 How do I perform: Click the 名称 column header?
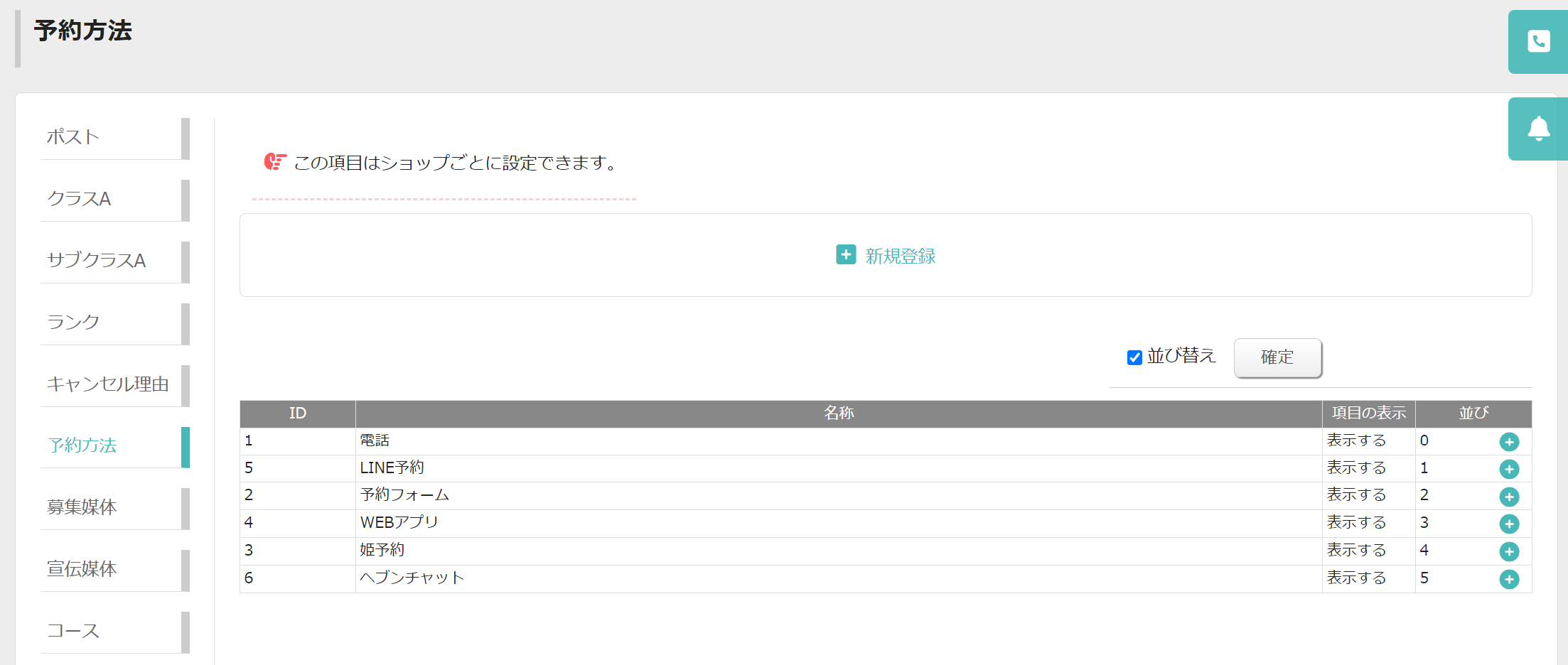click(839, 413)
